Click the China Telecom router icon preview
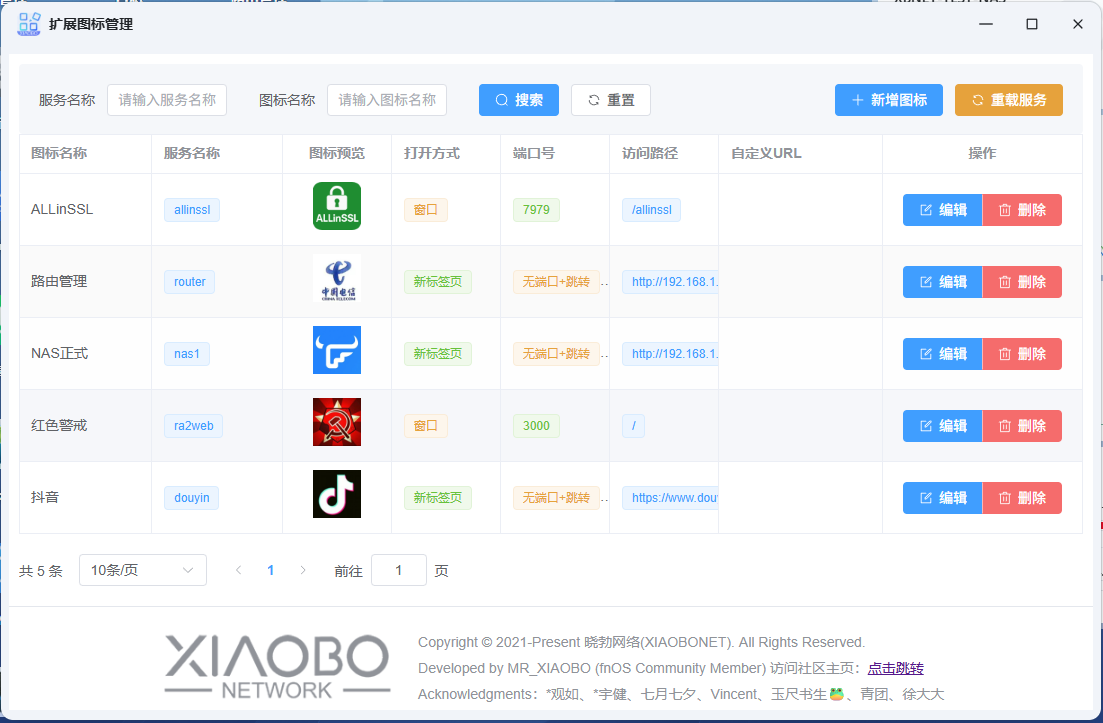This screenshot has width=1103, height=723. click(x=337, y=279)
